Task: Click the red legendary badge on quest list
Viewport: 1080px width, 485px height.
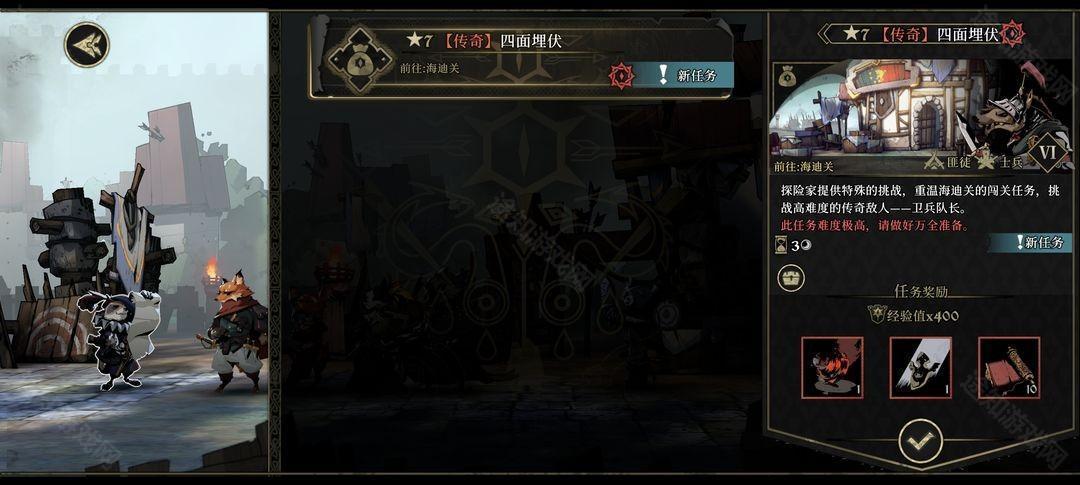Action: point(621,76)
